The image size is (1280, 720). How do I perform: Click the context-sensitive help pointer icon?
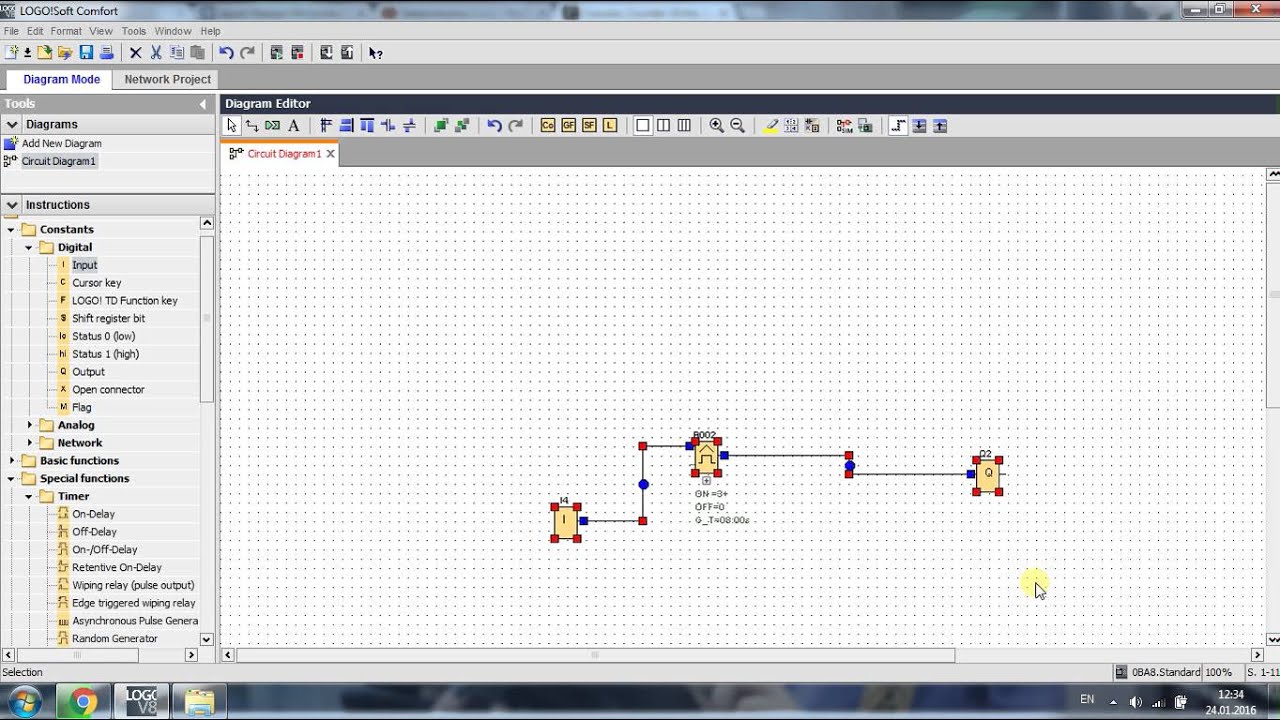[375, 52]
